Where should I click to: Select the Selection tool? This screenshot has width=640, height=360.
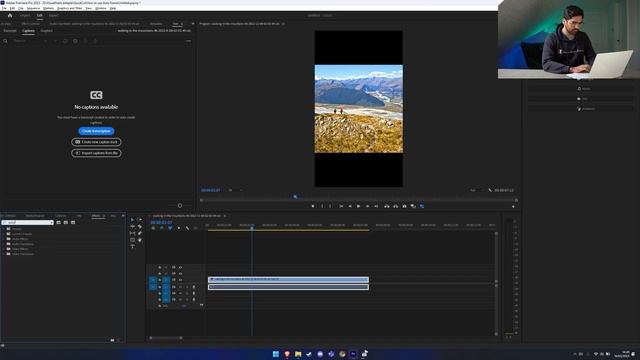tap(132, 220)
